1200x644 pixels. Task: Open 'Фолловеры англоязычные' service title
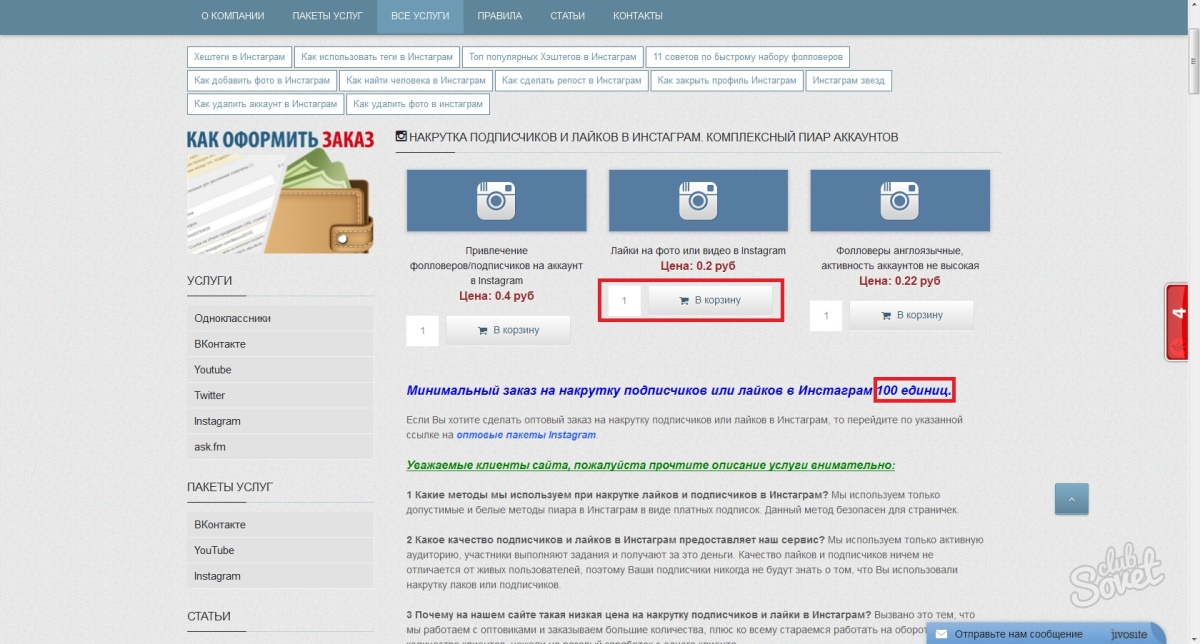coord(900,258)
